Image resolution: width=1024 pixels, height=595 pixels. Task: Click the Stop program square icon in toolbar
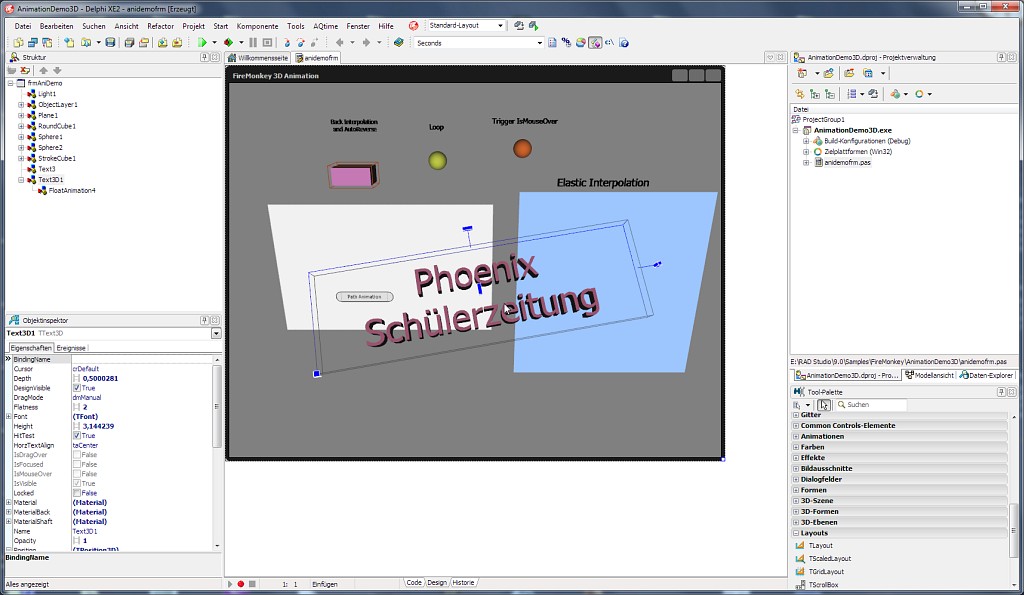267,42
